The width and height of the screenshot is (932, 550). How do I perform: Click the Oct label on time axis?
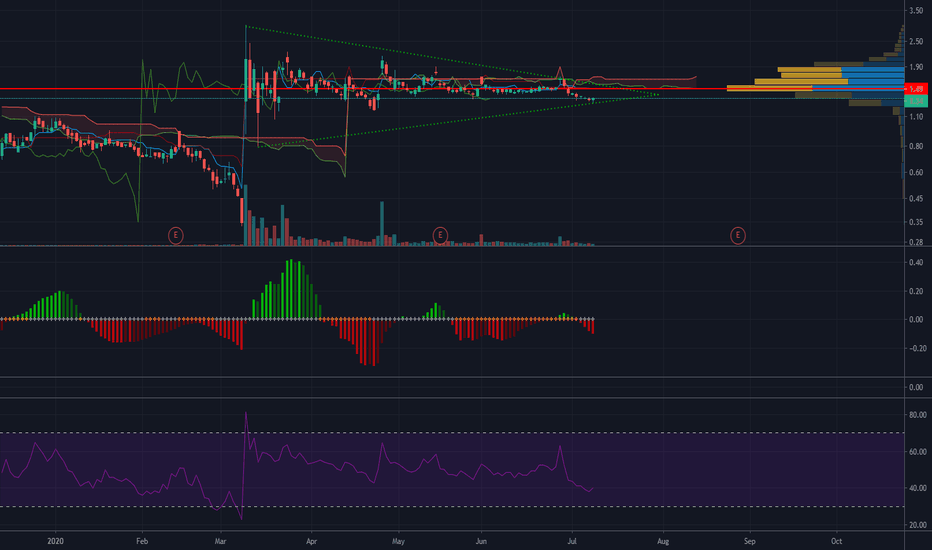tap(836, 541)
